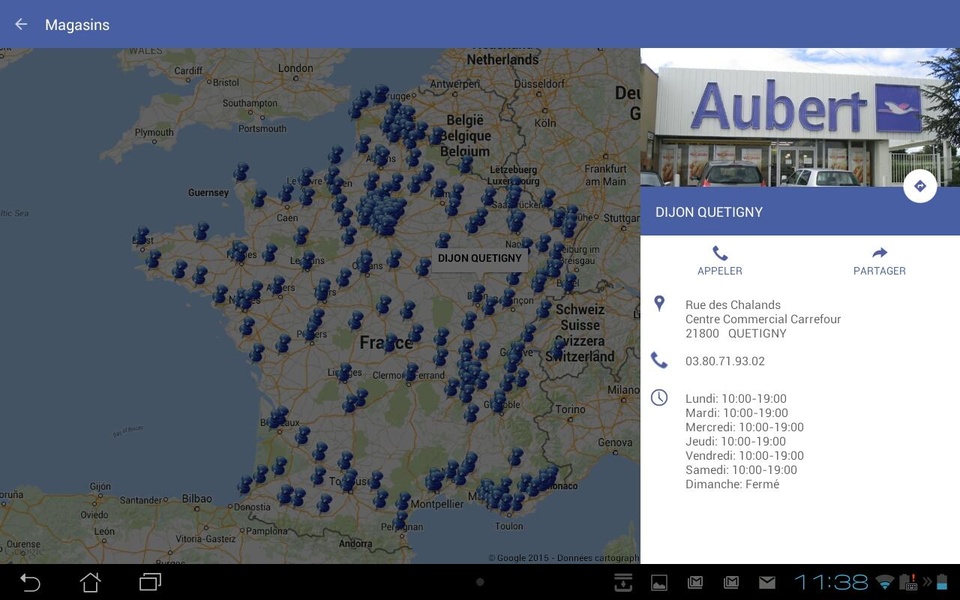This screenshot has height=600, width=960.
Task: Open the download notification icon
Action: click(623, 582)
